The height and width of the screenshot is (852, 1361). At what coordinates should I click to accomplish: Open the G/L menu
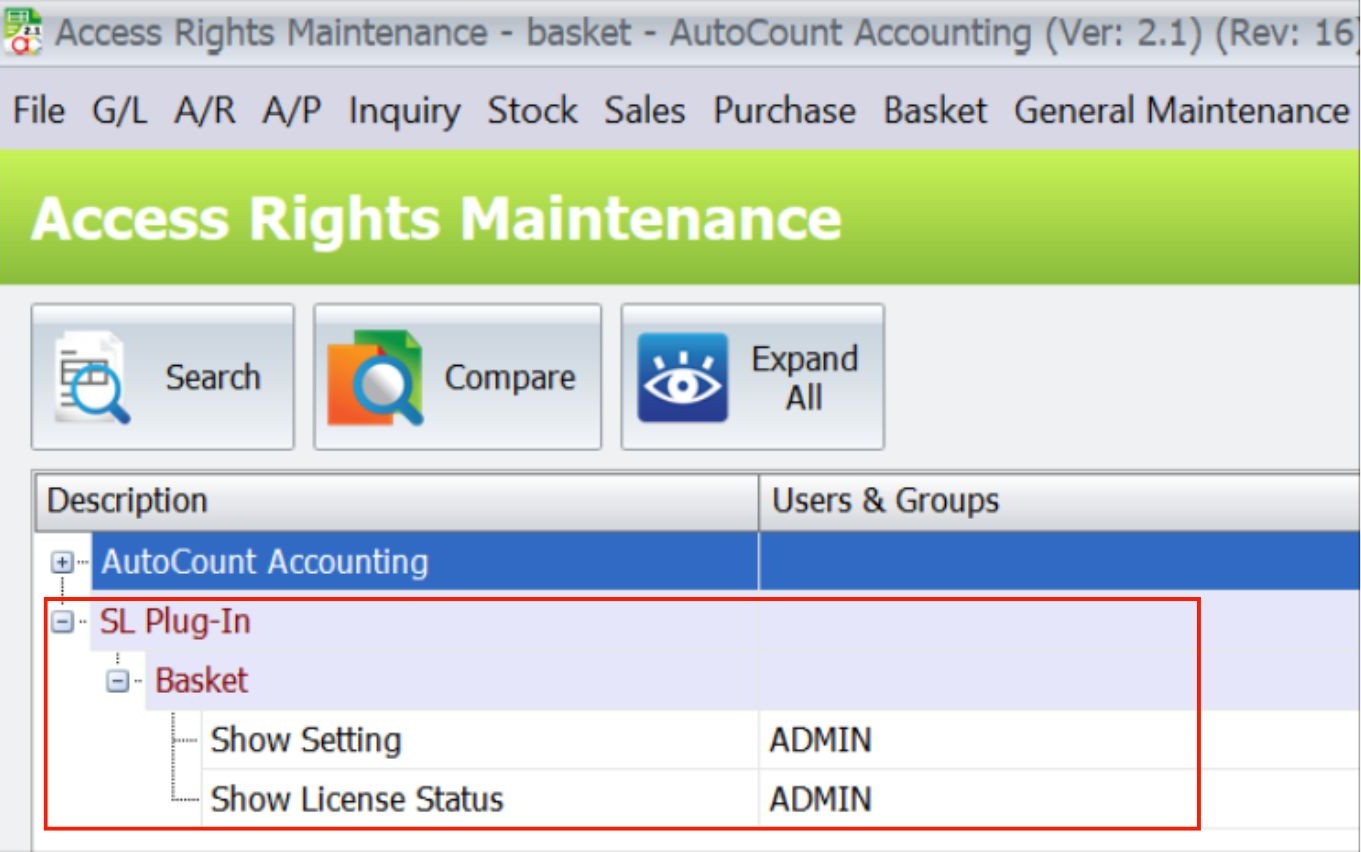point(119,111)
